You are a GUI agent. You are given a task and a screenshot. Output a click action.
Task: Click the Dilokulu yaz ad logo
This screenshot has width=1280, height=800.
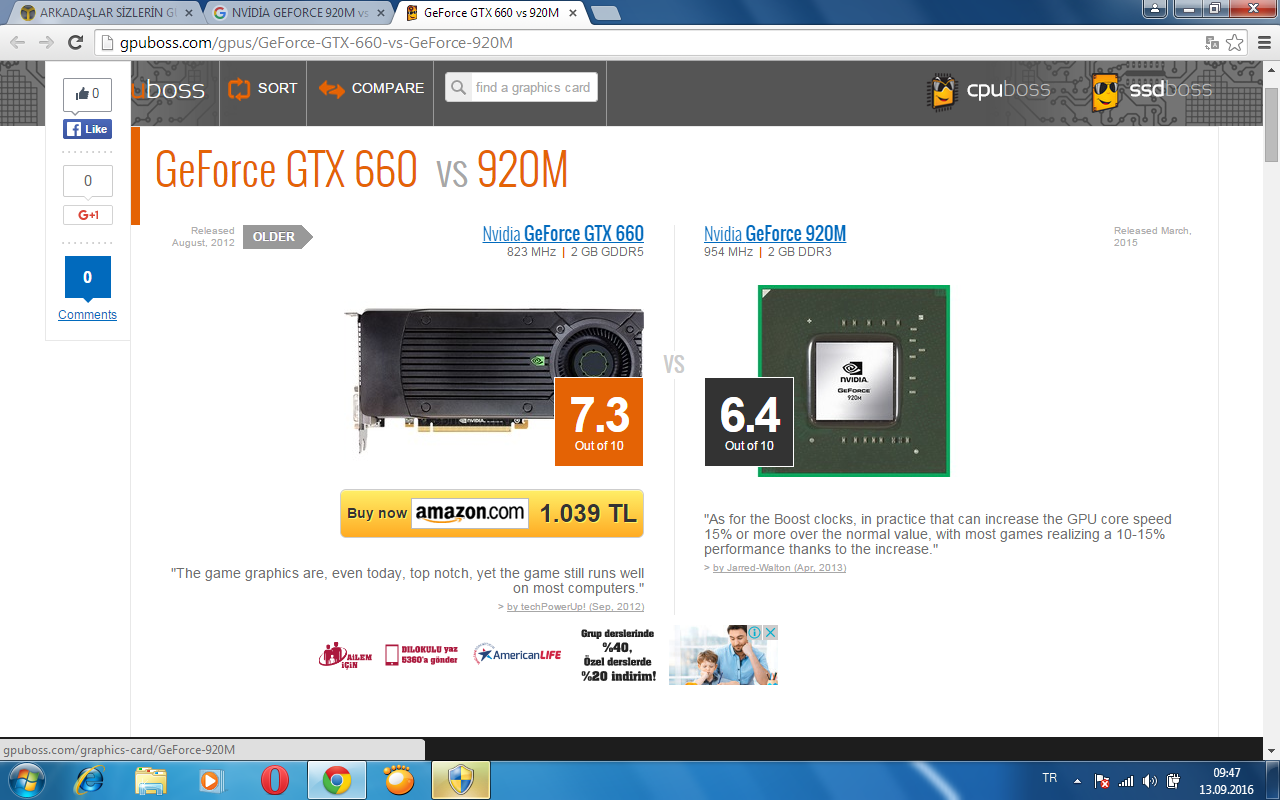[x=421, y=655]
